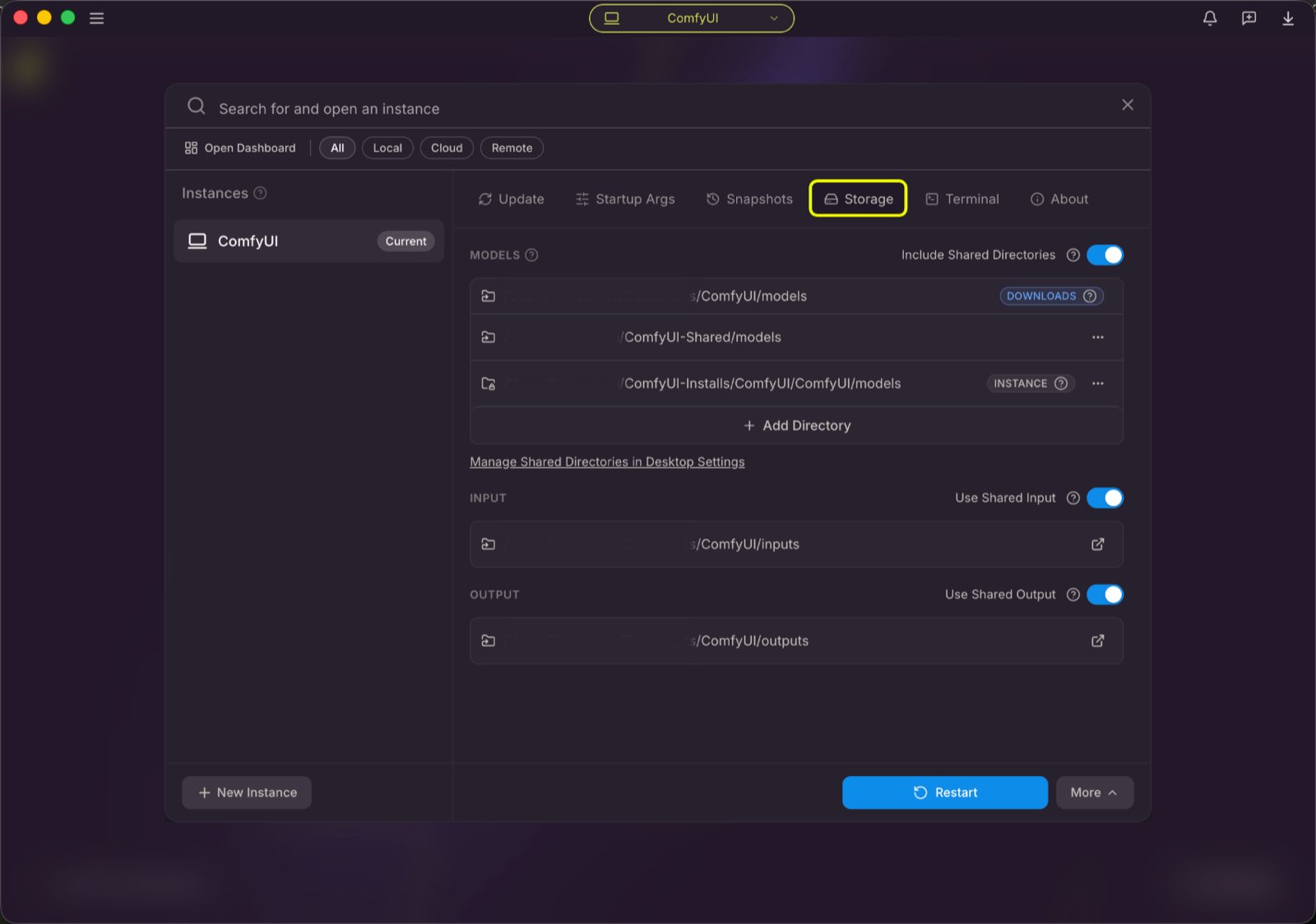Click the Instances help icon
Viewport: 1316px width, 924px height.
[260, 193]
